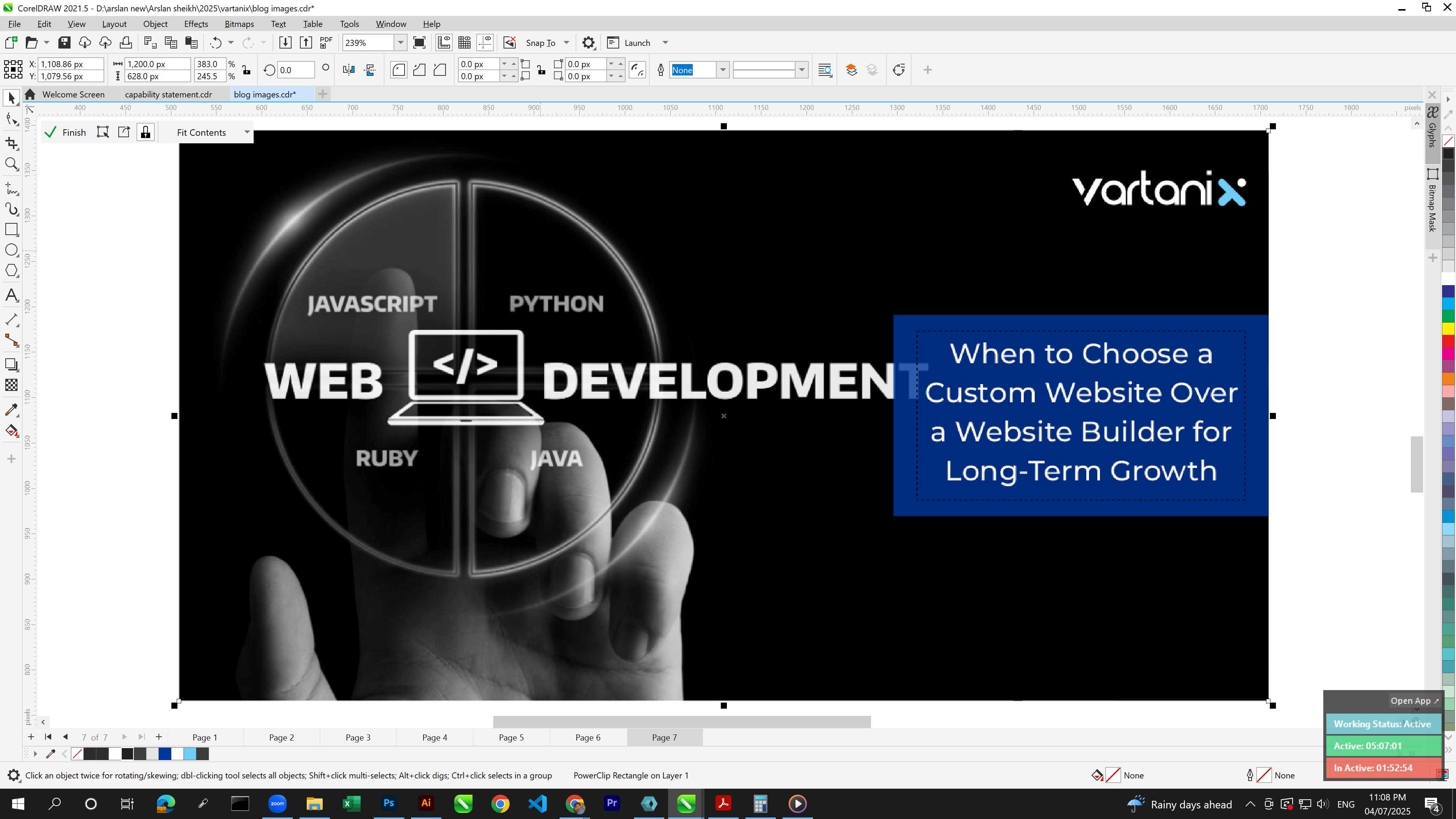Viewport: 1456px width, 819px height.
Task: Open the line style dropdown
Action: (802, 70)
